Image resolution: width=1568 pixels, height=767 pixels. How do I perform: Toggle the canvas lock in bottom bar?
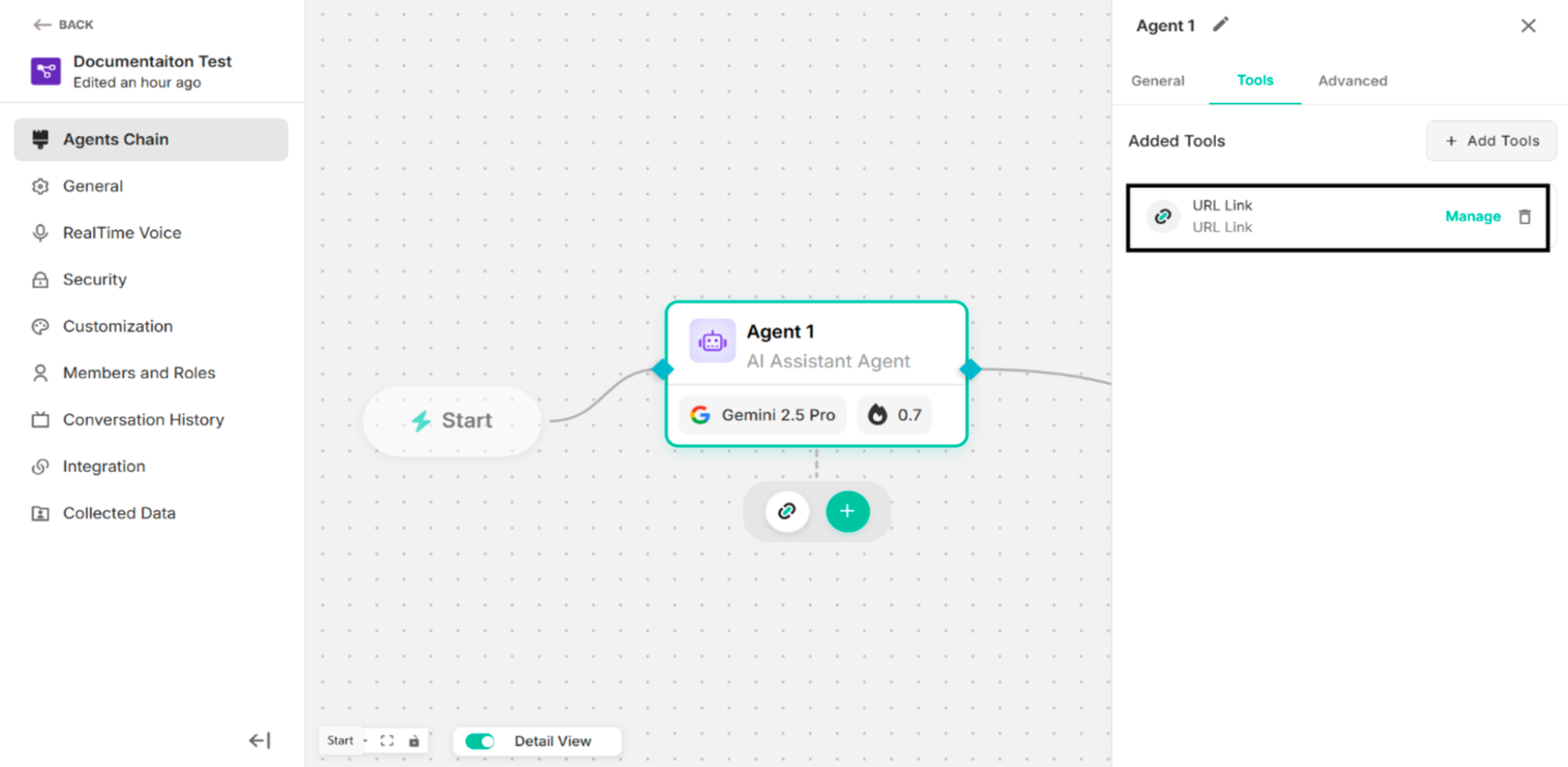[x=414, y=741]
